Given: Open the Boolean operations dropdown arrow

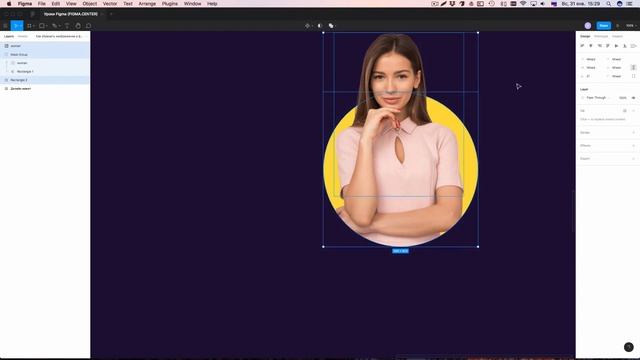Looking at the screenshot, I should pos(336,26).
